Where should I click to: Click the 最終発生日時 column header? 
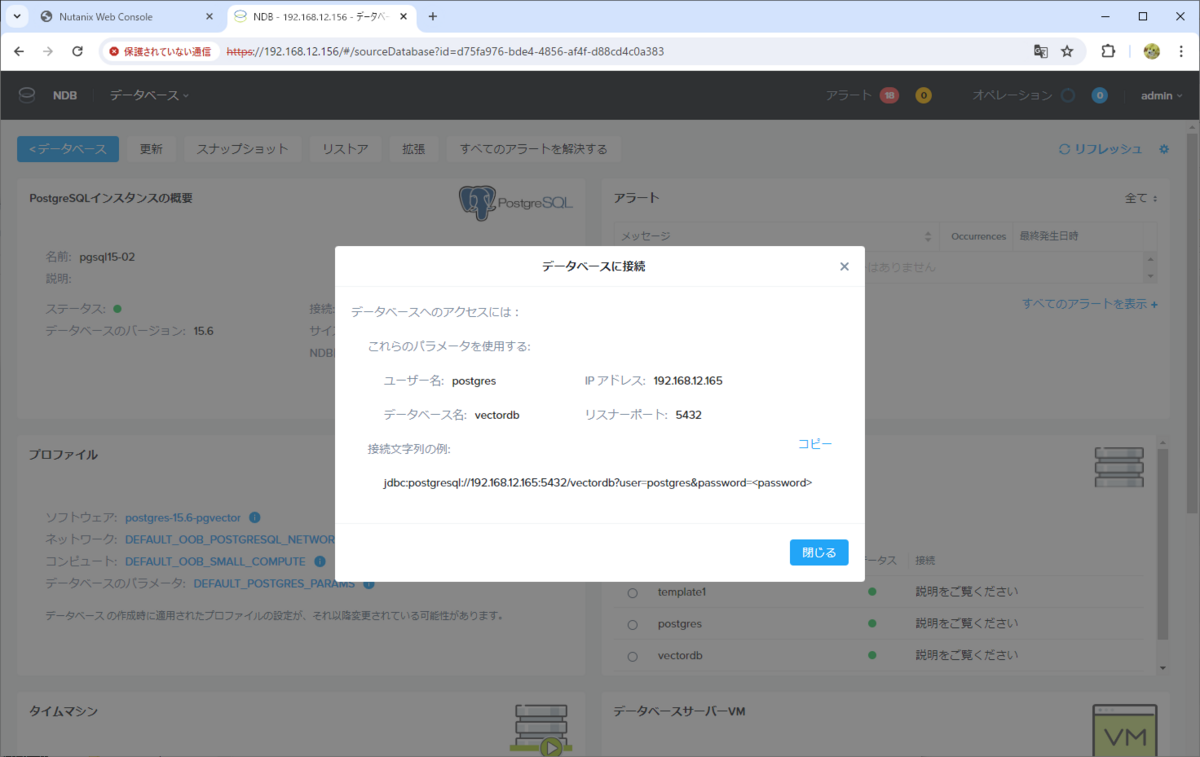tap(1048, 237)
